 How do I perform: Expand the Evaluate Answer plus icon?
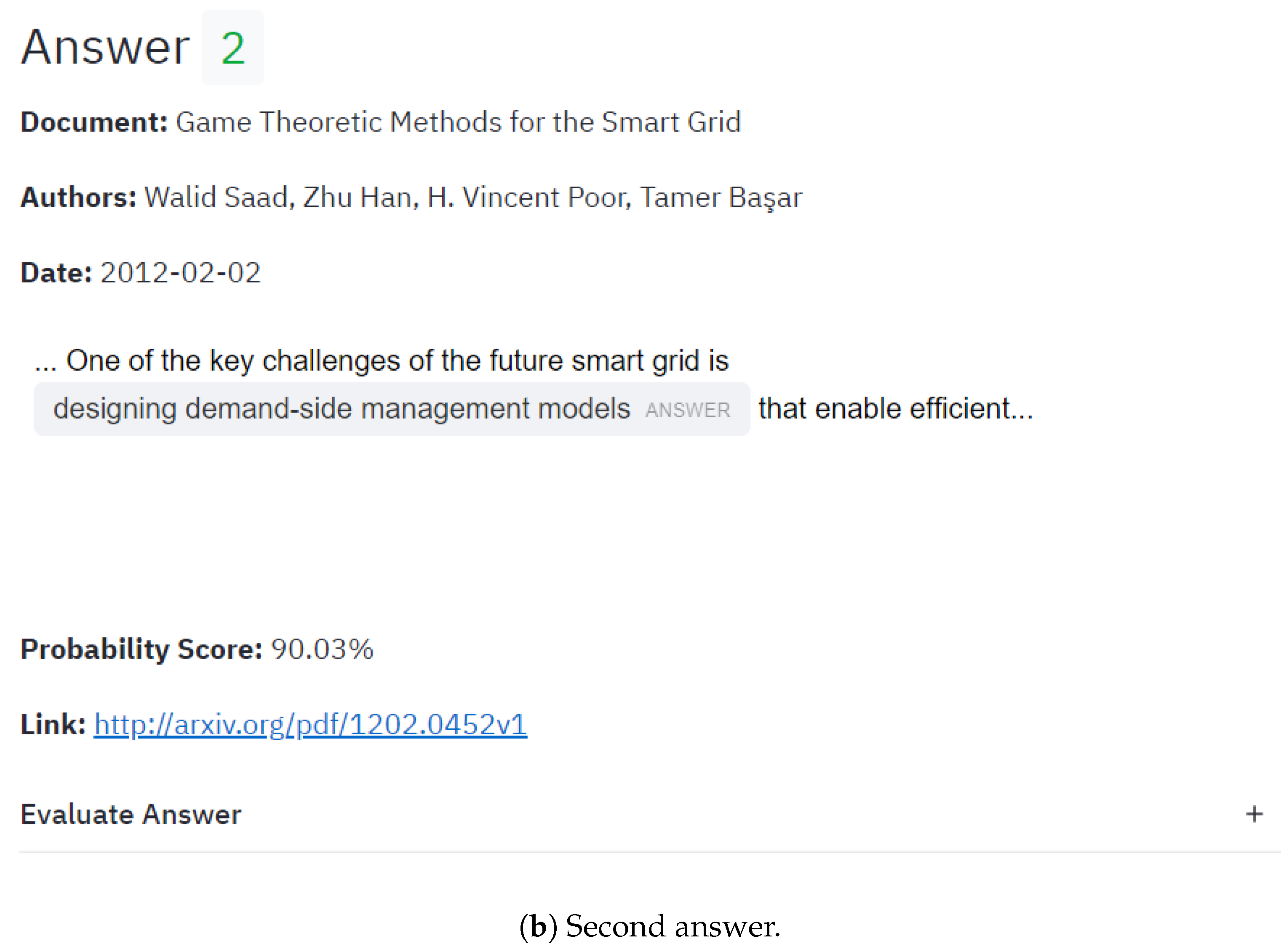(x=1254, y=814)
